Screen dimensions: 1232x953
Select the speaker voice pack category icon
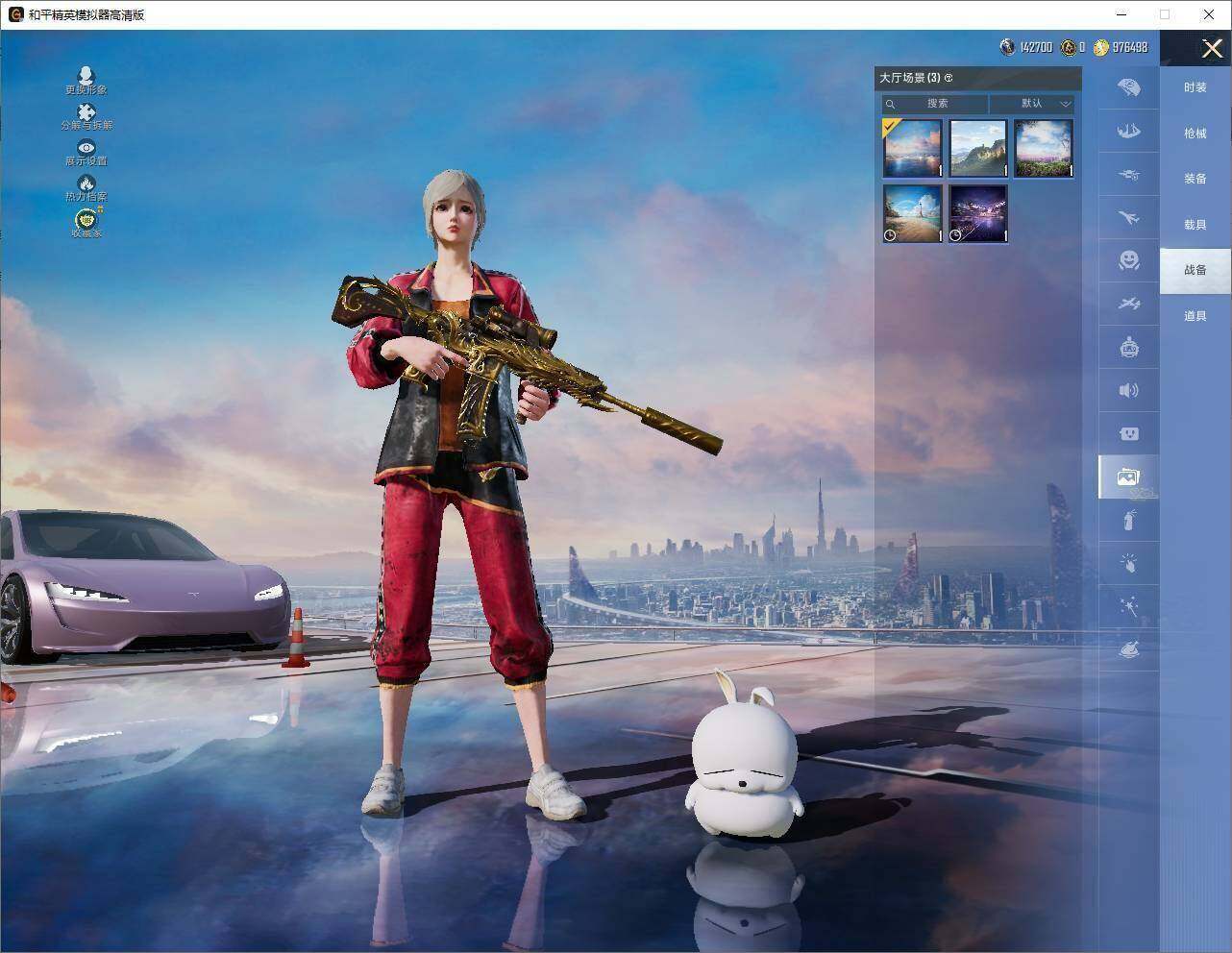[1129, 390]
